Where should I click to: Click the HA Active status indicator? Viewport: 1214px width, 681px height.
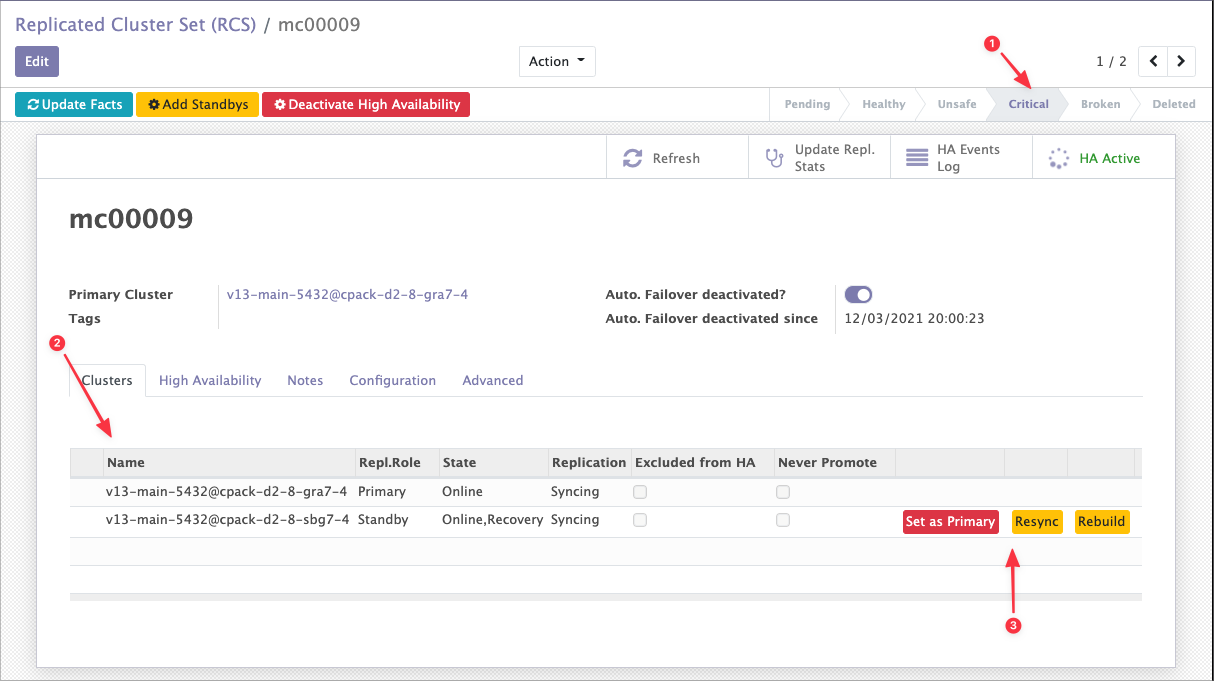(1097, 158)
